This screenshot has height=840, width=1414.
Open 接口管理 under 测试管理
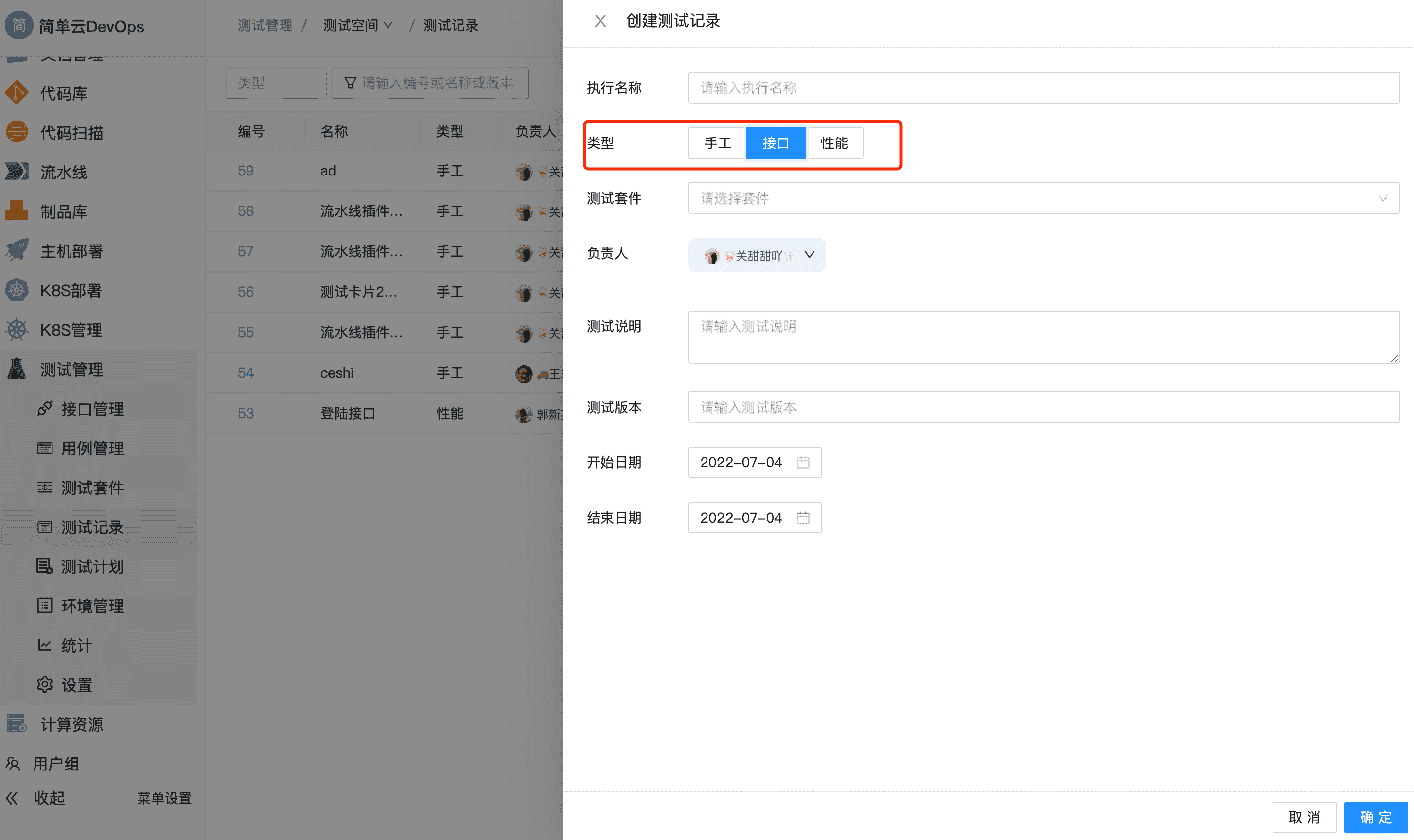tap(92, 409)
